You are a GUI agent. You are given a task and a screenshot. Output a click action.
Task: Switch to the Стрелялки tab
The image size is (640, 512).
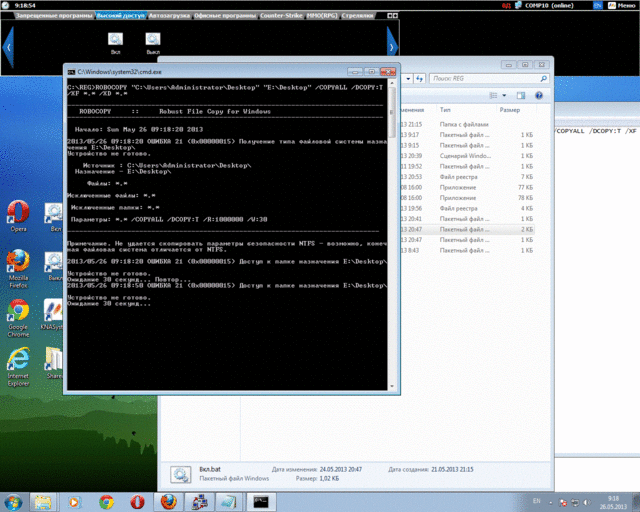[x=358, y=16]
